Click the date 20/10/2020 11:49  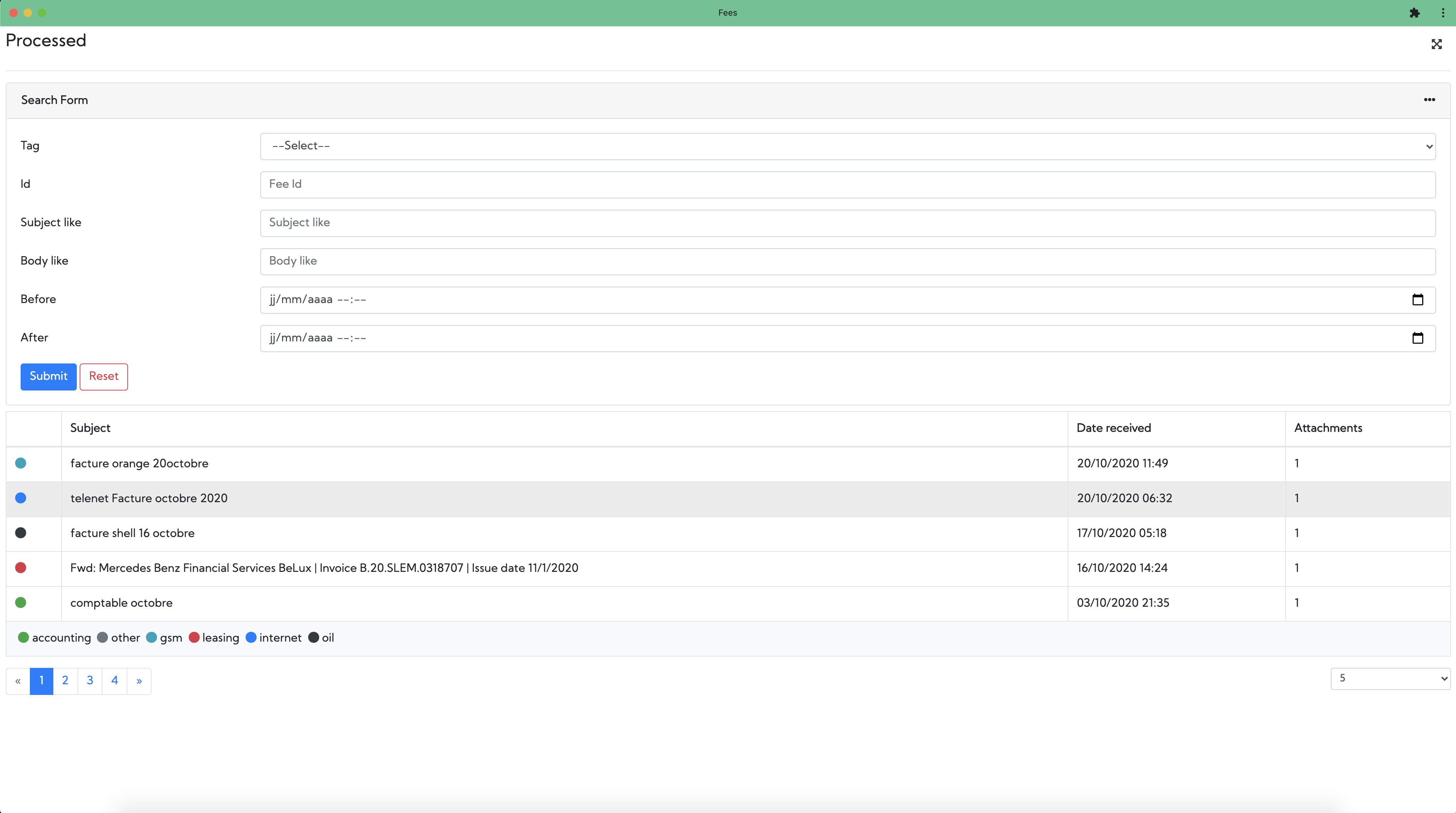[1122, 464]
